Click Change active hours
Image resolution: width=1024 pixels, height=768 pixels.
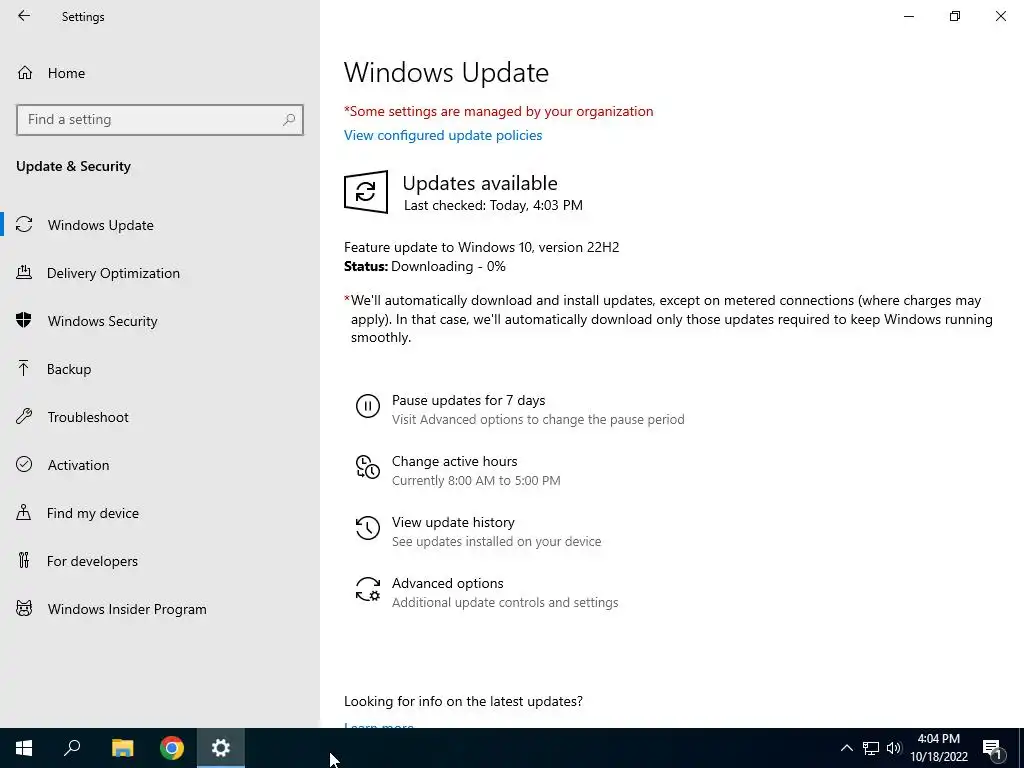click(x=455, y=461)
